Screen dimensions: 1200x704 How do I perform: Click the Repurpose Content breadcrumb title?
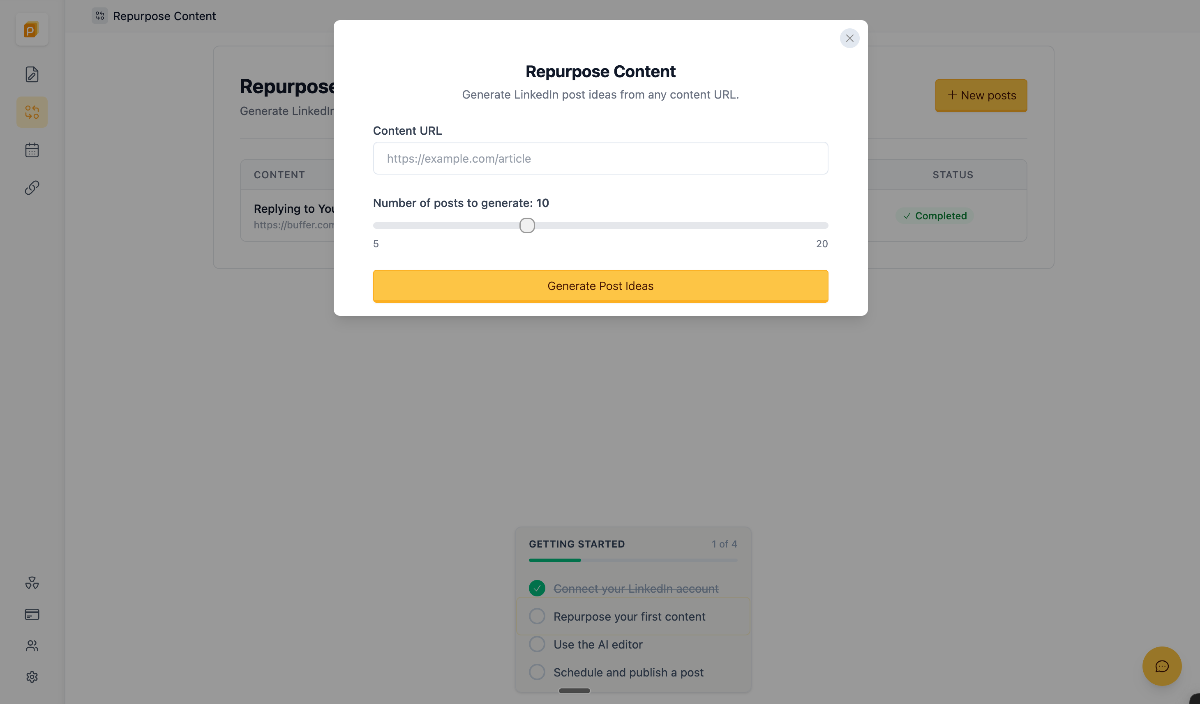164,16
